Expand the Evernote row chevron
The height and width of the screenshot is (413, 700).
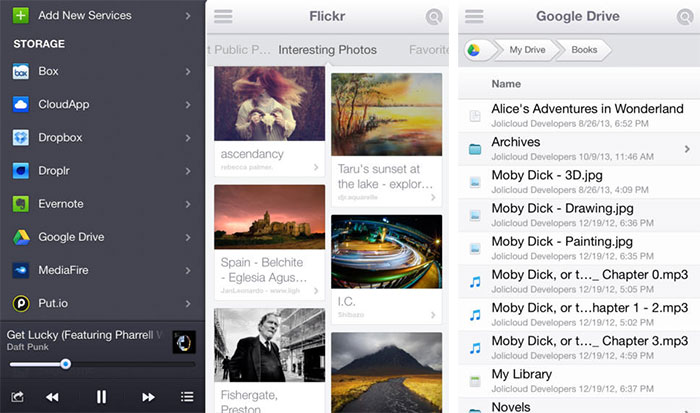[188, 204]
